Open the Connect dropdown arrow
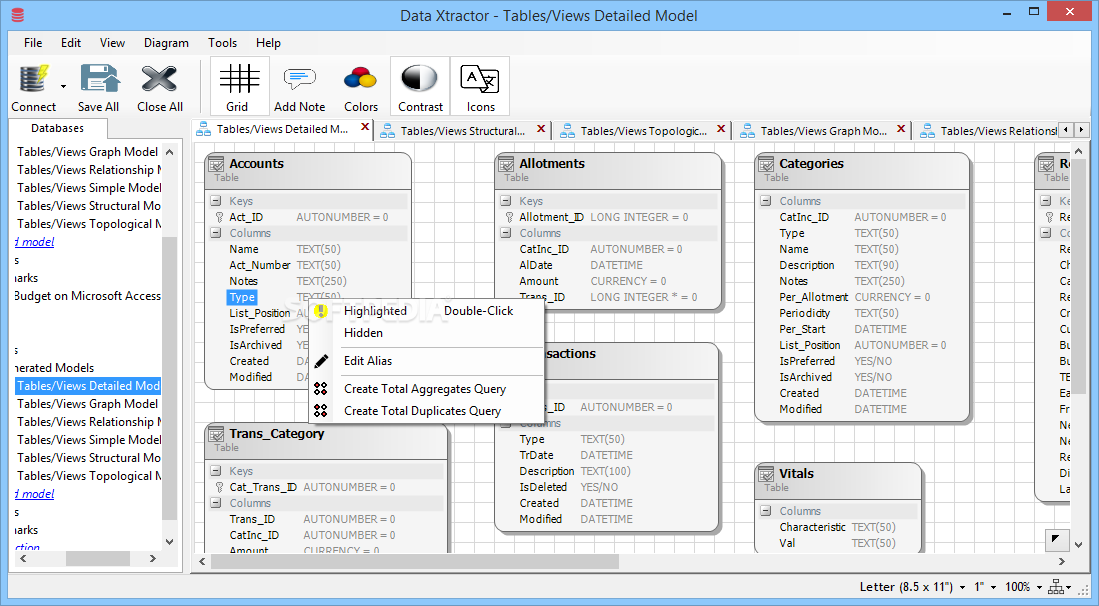This screenshot has width=1099, height=606. click(63, 87)
